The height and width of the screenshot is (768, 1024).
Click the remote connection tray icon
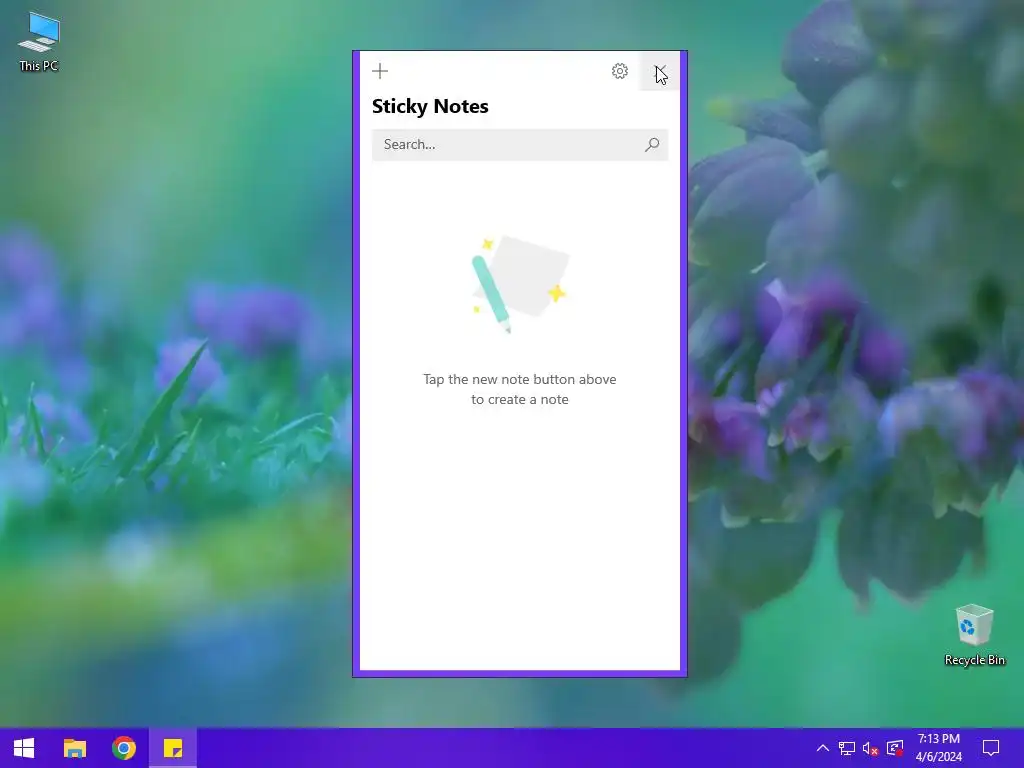click(895, 748)
